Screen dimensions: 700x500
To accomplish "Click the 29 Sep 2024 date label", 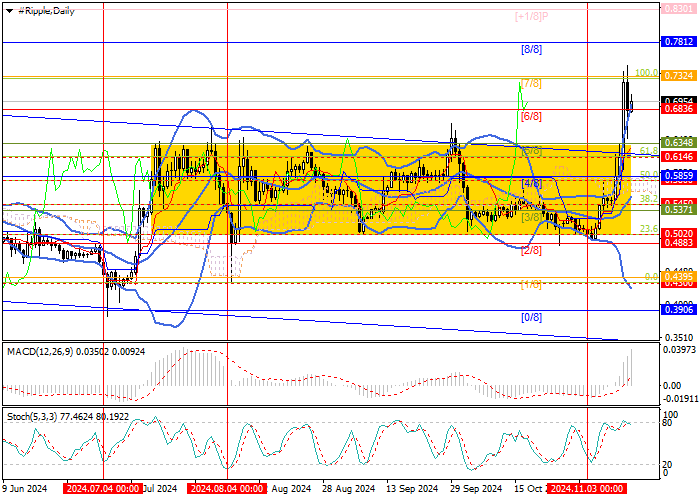I will pyautogui.click(x=476, y=488).
